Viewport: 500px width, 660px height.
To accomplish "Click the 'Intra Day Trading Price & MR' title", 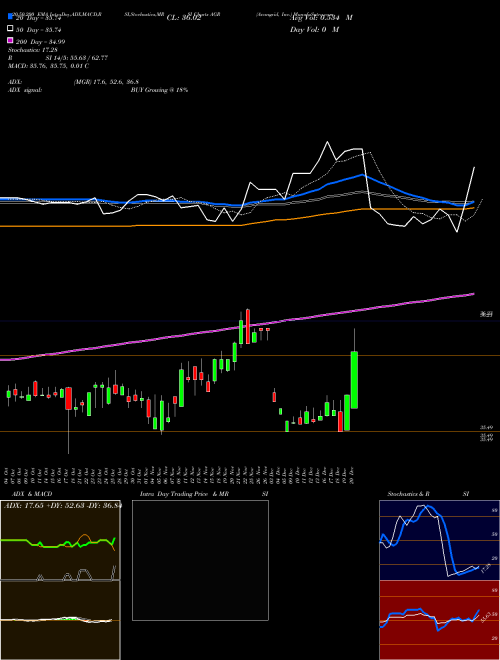I will 184,494.
